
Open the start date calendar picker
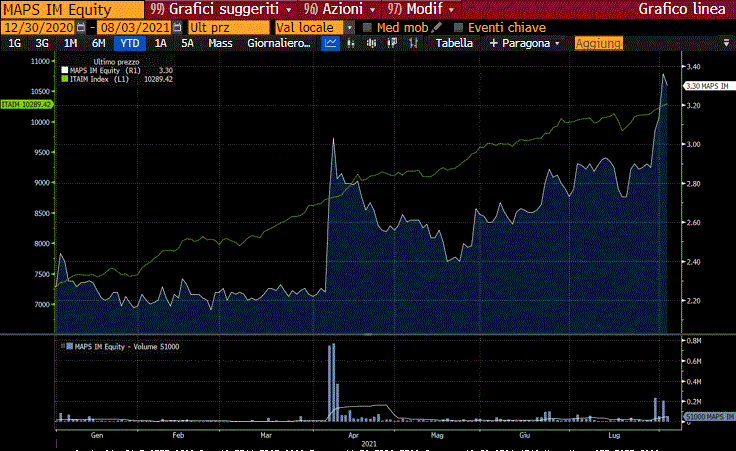point(81,28)
